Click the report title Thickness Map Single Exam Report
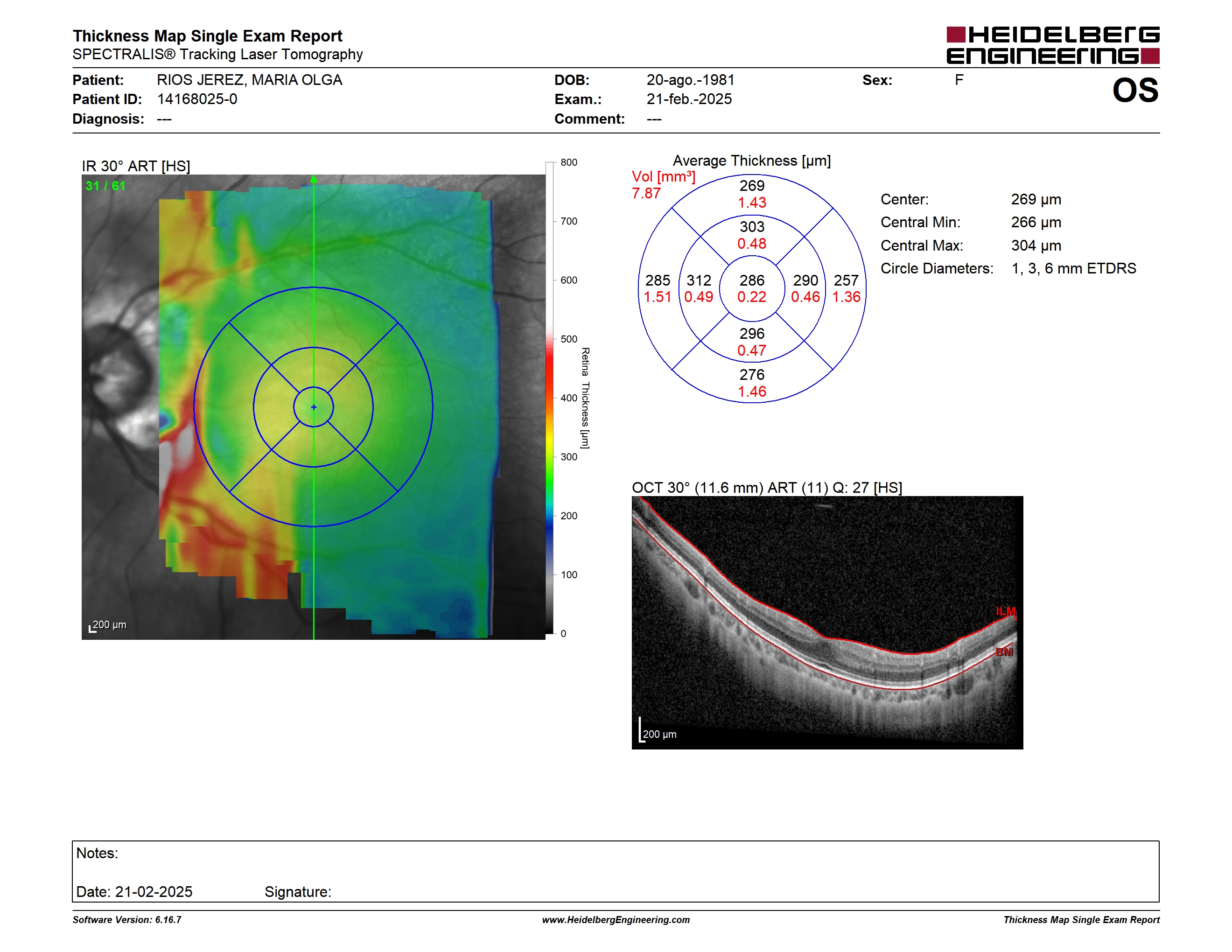Screen dimensions: 1232x952 (x=207, y=36)
